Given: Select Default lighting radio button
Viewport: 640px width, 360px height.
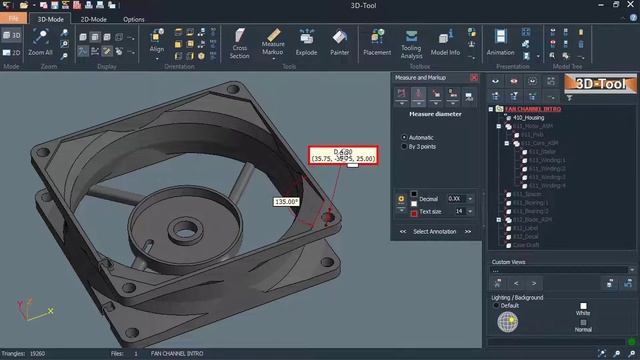Looking at the screenshot, I should pos(496,305).
